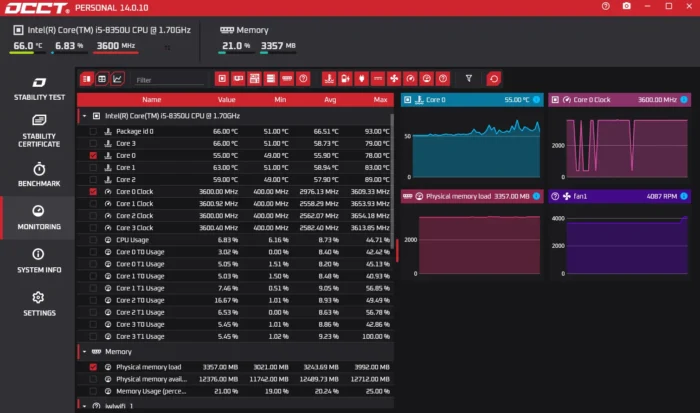Image resolution: width=700 pixels, height=413 pixels.
Task: Click the temperature sensor filter icon
Action: click(x=329, y=79)
